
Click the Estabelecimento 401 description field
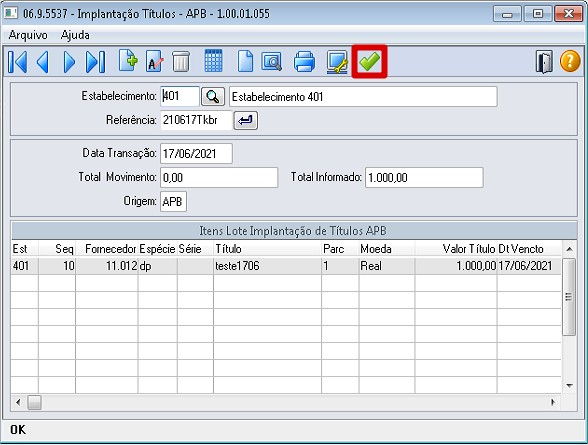coord(363,97)
